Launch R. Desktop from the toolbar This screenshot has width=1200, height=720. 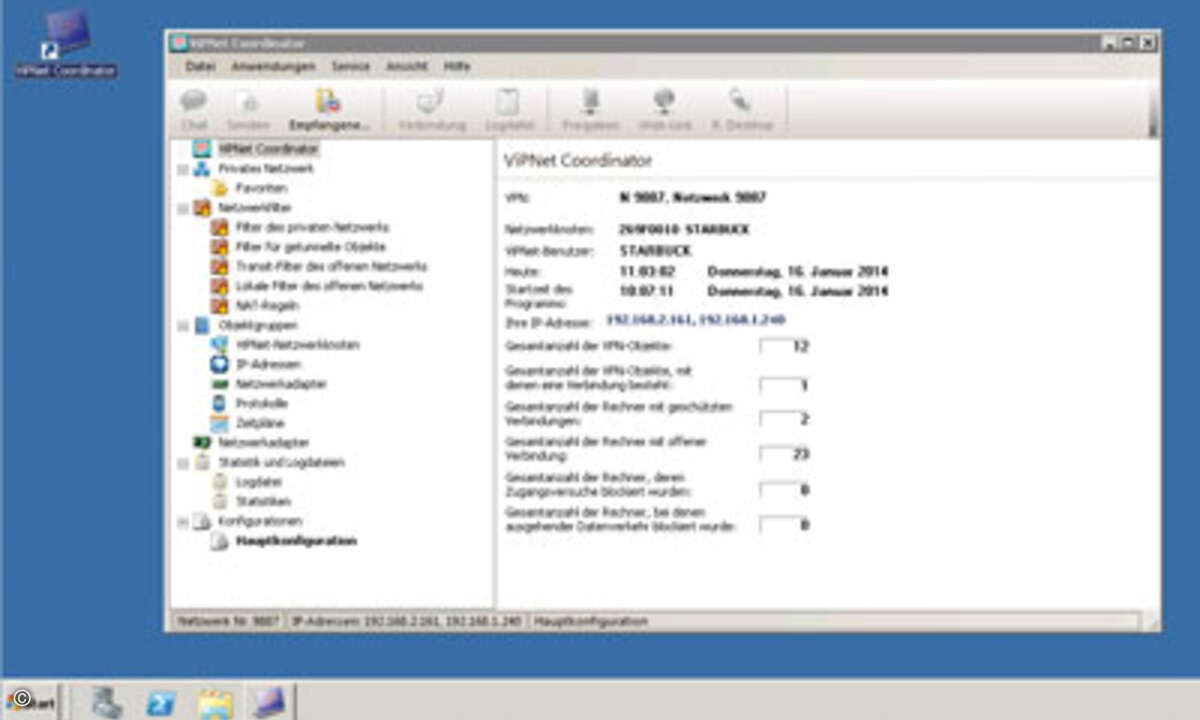pos(742,110)
